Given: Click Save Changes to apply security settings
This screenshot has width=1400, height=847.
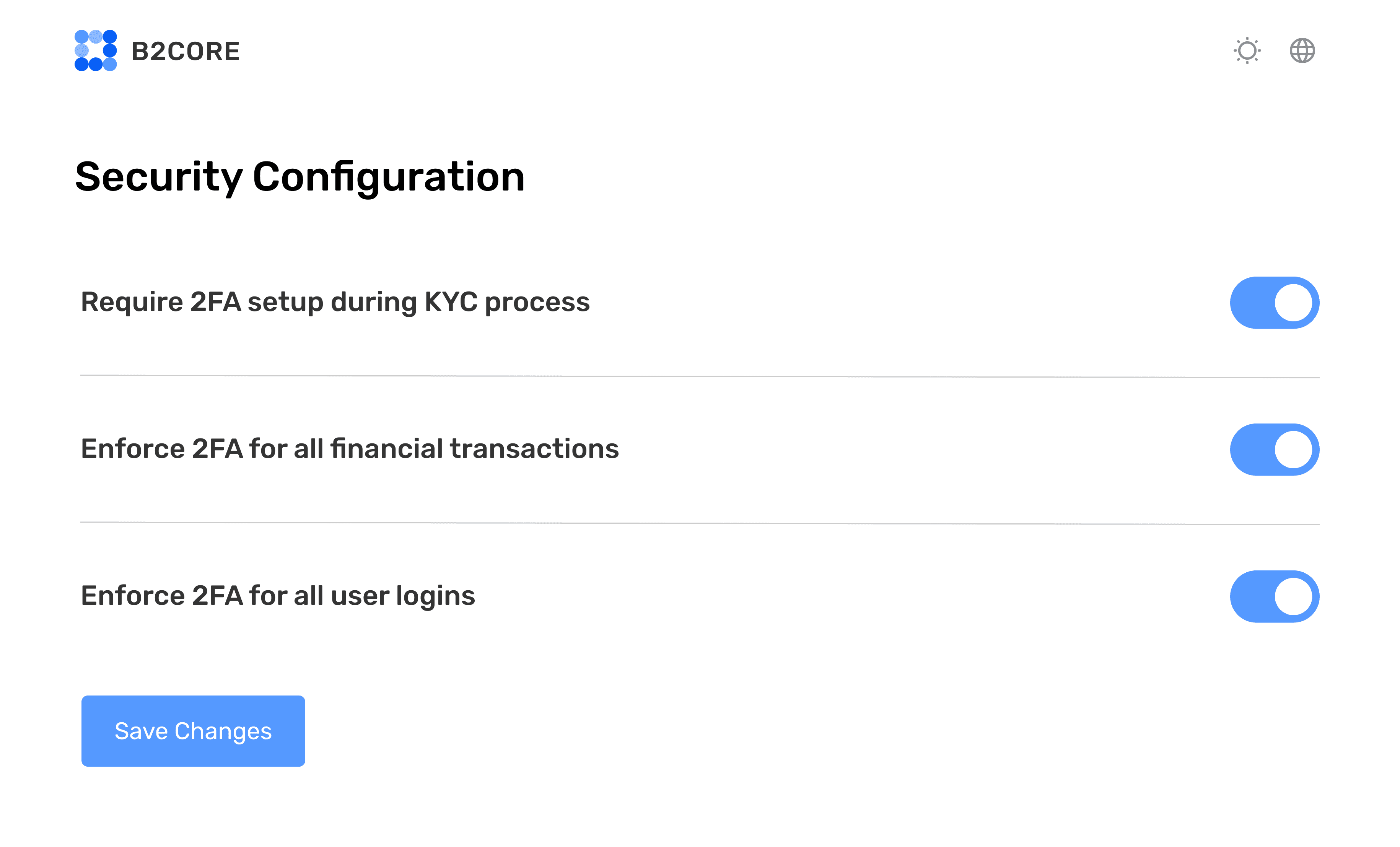Looking at the screenshot, I should [x=193, y=731].
